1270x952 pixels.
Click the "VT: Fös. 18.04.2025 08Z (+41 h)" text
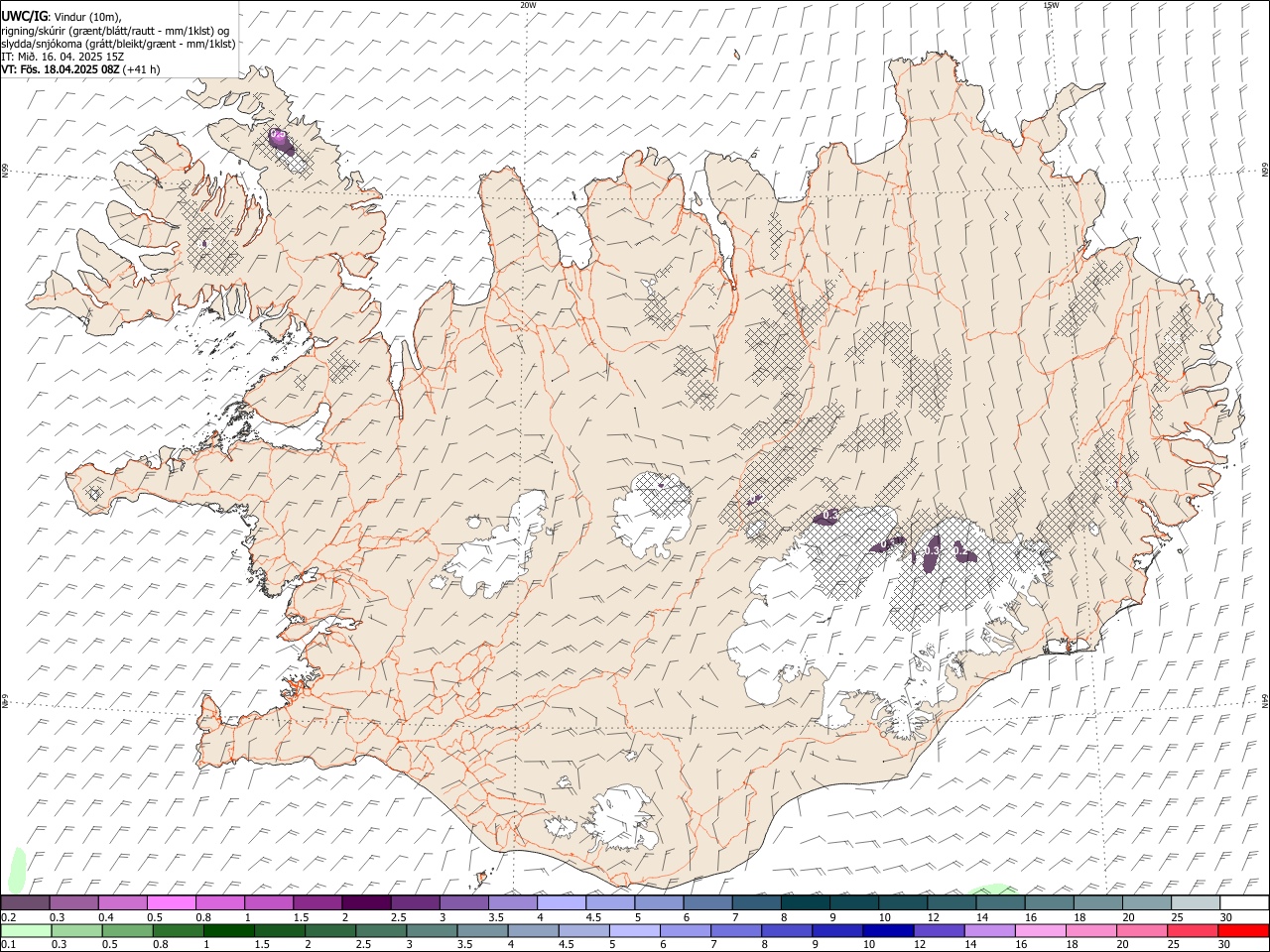(80, 69)
